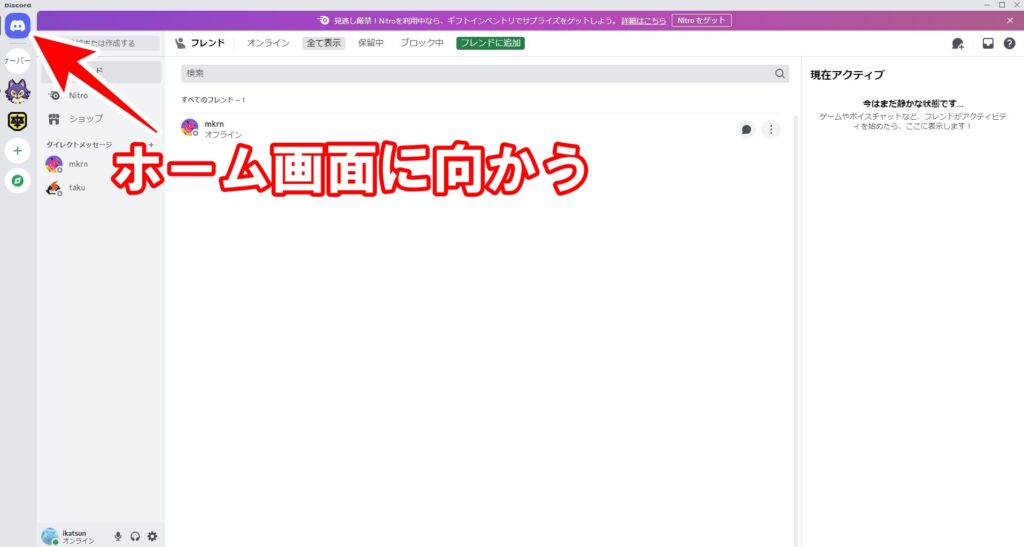Image resolution: width=1024 pixels, height=547 pixels.
Task: Open the Discord home button
Action: pyautogui.click(x=18, y=26)
